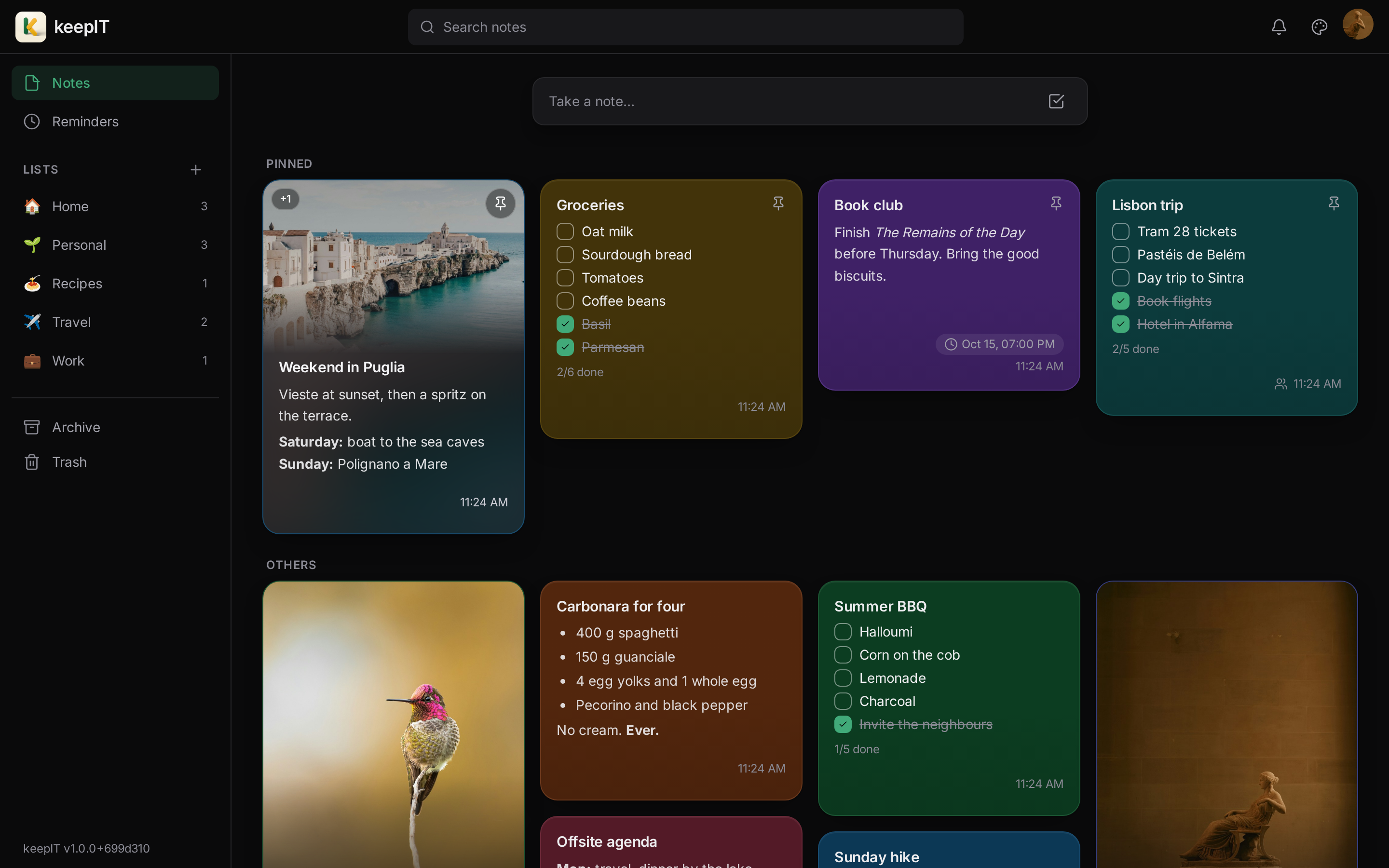Check the Day trip to Sintra item
The image size is (1389, 868).
click(1120, 278)
